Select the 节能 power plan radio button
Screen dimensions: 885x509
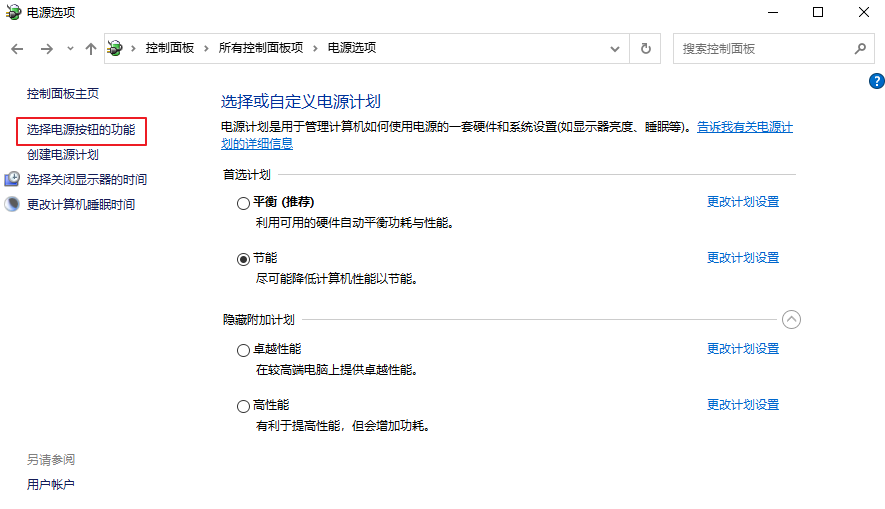[x=243, y=259]
